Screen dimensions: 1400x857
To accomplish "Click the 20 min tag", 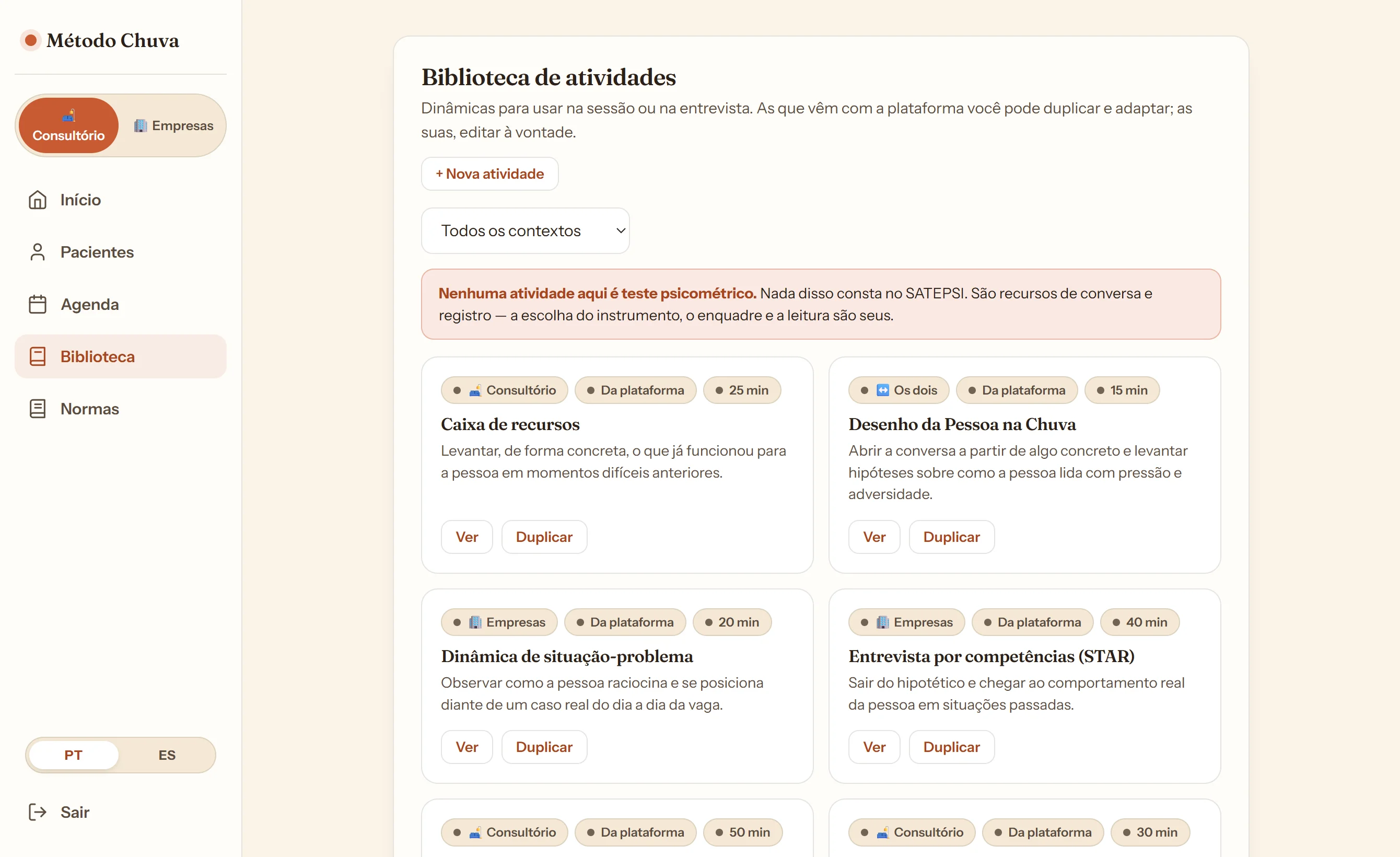I will click(732, 622).
